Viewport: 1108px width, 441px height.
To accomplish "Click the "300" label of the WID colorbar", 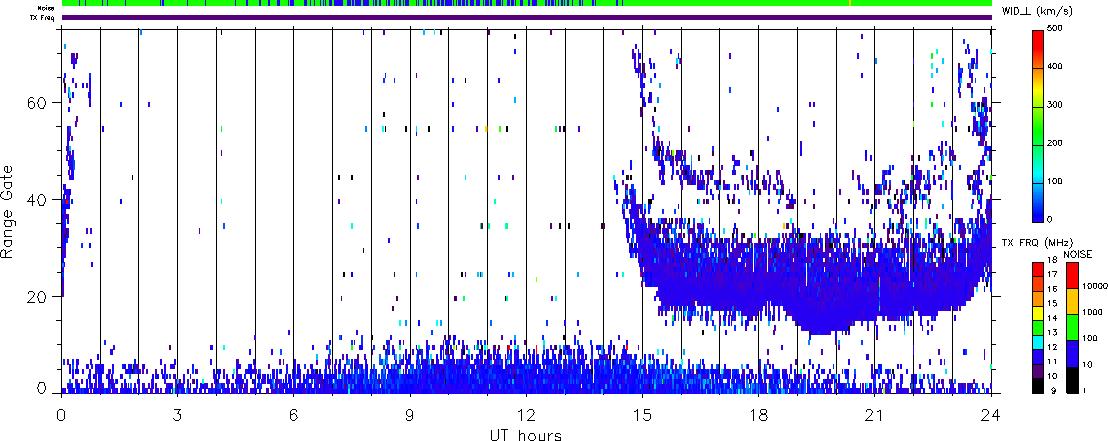I will 1056,105.
